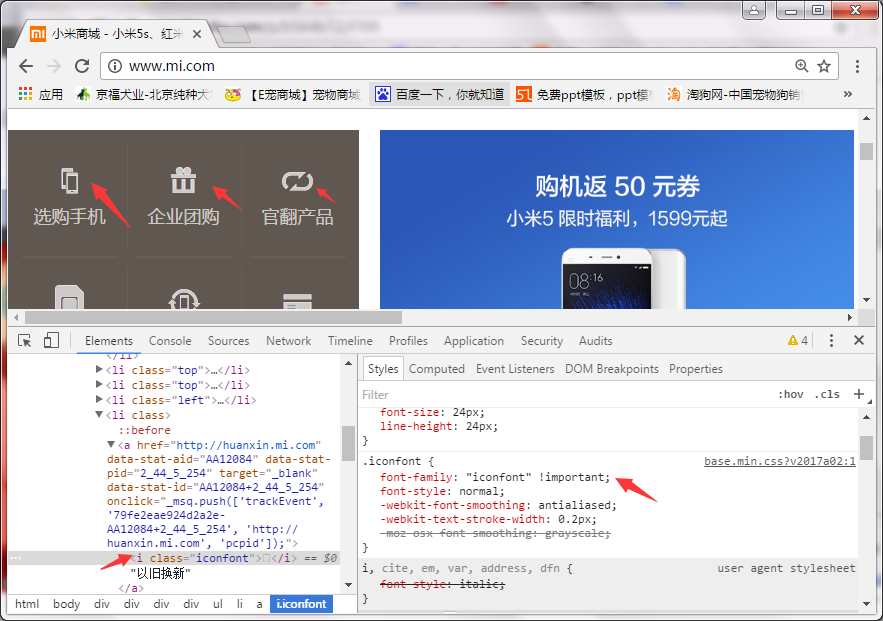Image resolution: width=883 pixels, height=621 pixels.
Task: Close the 小米商城 browser tab
Action: tap(197, 34)
